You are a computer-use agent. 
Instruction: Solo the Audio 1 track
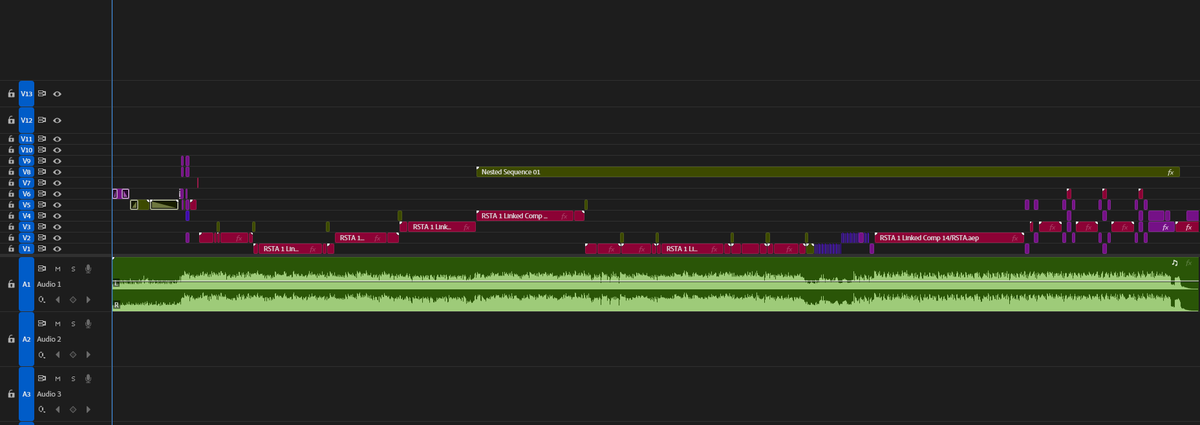click(73, 269)
